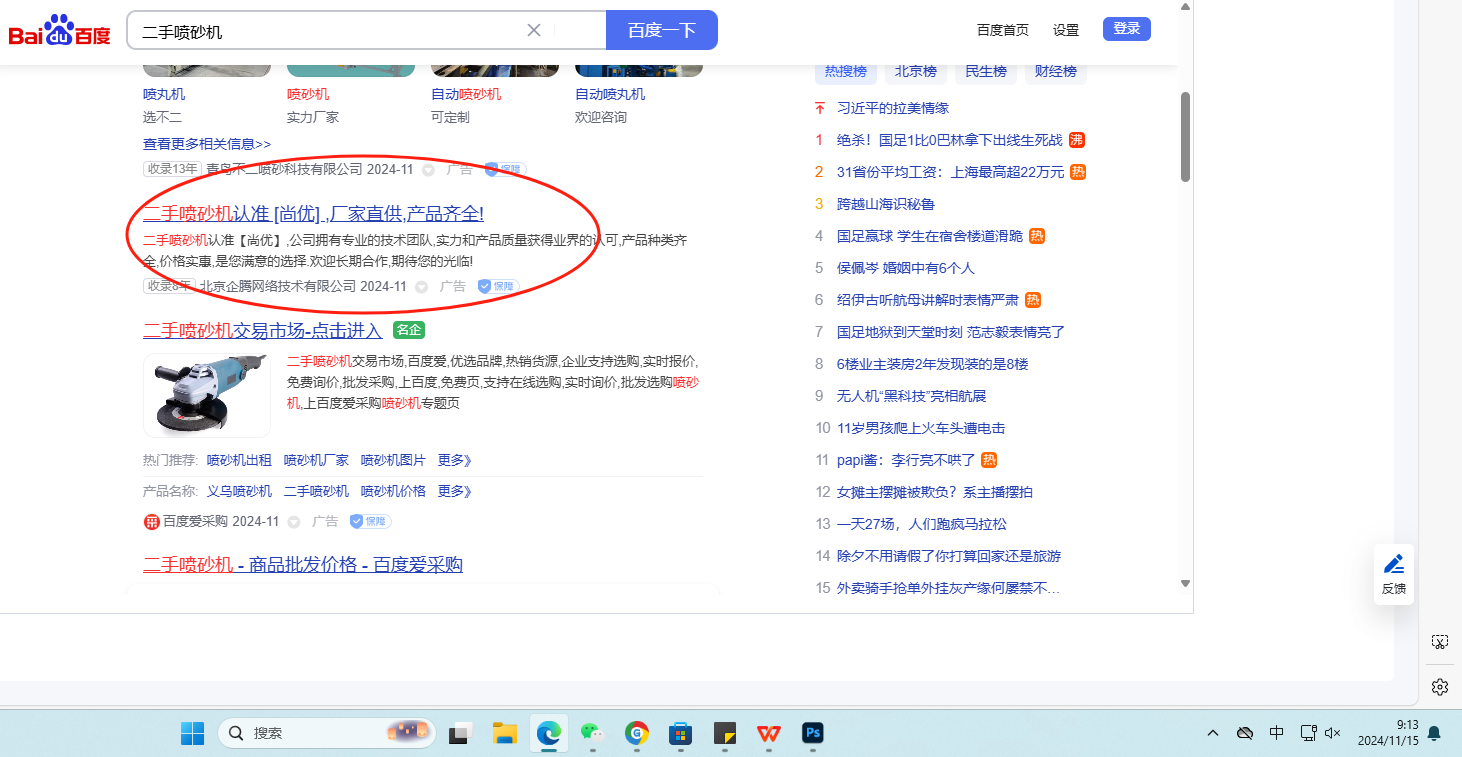Click the 热 tag on 31省份平均工资 item
Screen dimensions: 1462x757
coord(1078,172)
